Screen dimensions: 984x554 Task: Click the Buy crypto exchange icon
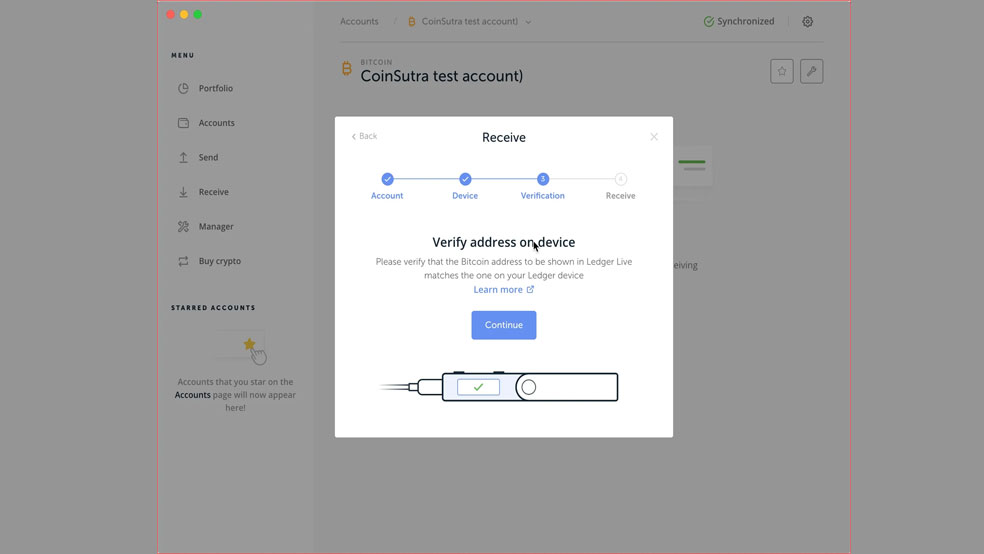(183, 261)
